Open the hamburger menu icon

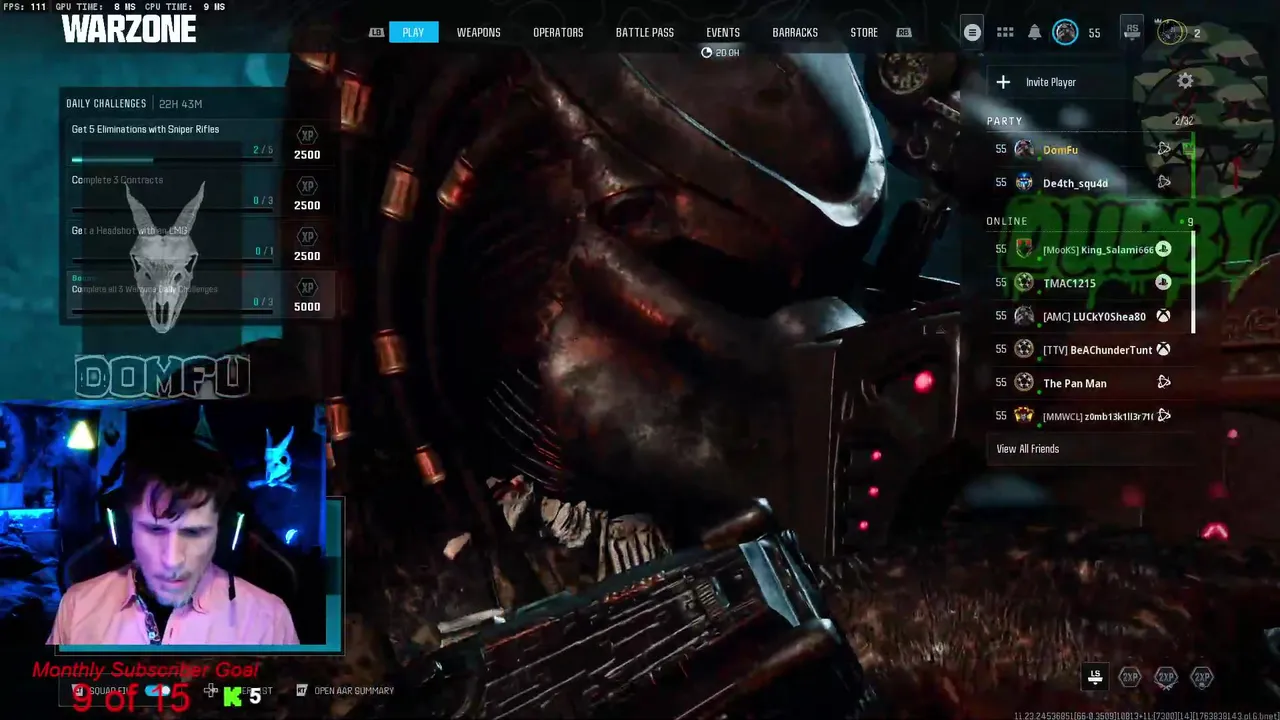tap(971, 32)
